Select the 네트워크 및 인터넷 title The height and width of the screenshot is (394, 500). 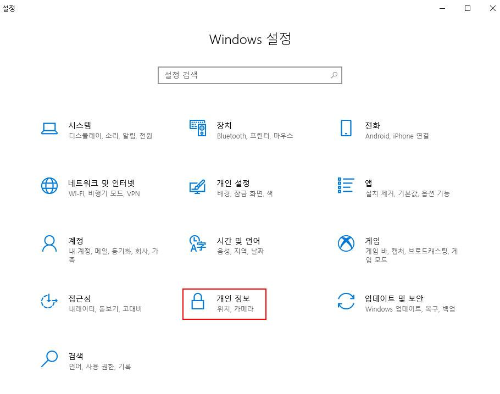pyautogui.click(x=101, y=183)
